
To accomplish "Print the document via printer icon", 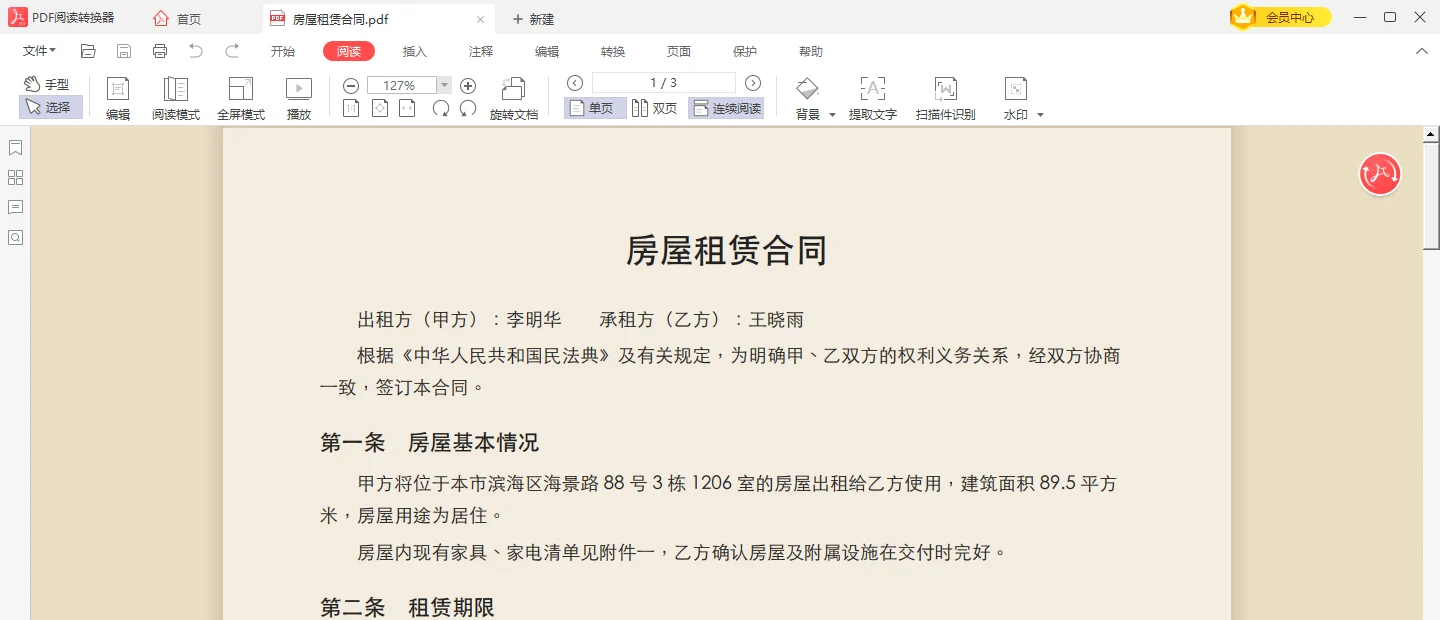I will [x=160, y=51].
